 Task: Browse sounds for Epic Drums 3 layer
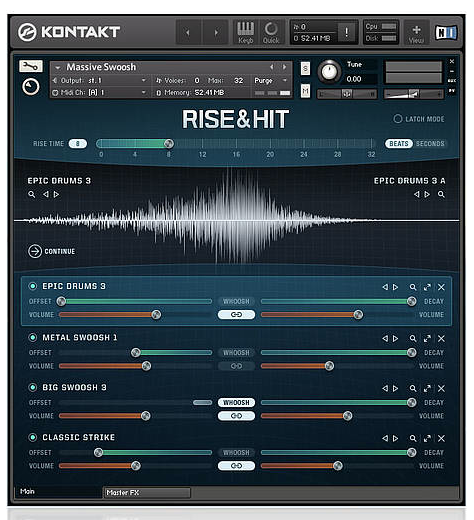[413, 287]
